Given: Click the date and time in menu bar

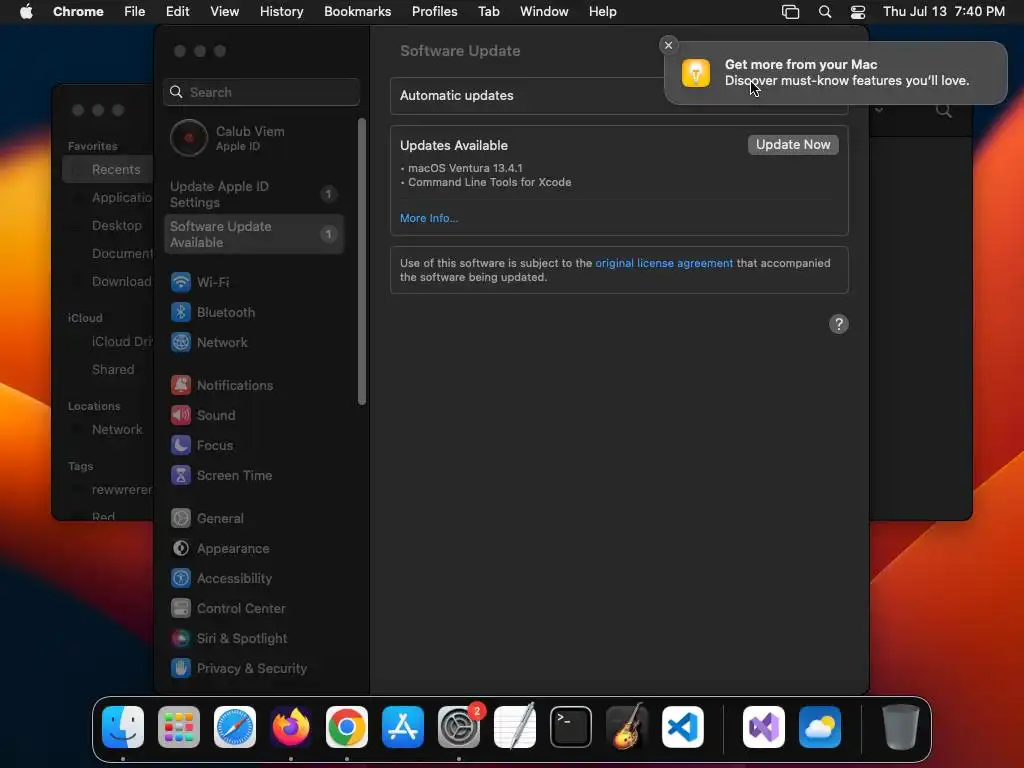Looking at the screenshot, I should point(944,12).
